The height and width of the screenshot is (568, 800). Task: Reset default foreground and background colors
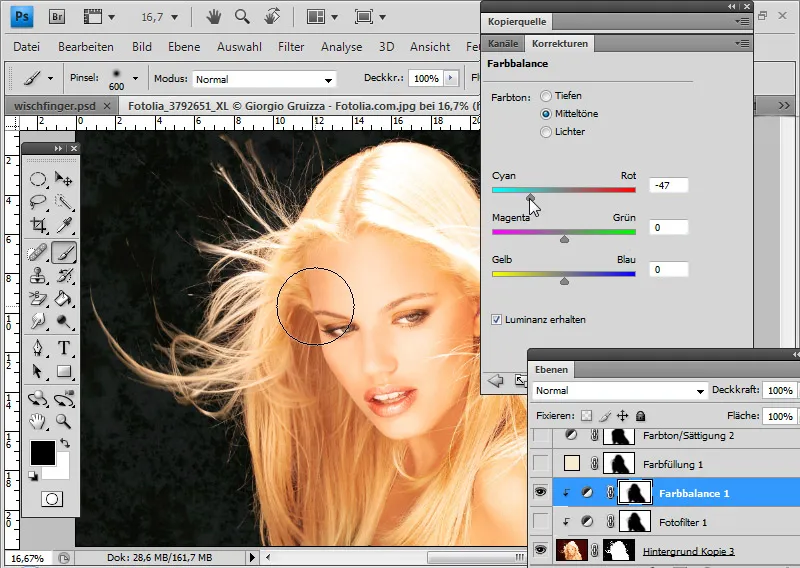click(x=33, y=476)
